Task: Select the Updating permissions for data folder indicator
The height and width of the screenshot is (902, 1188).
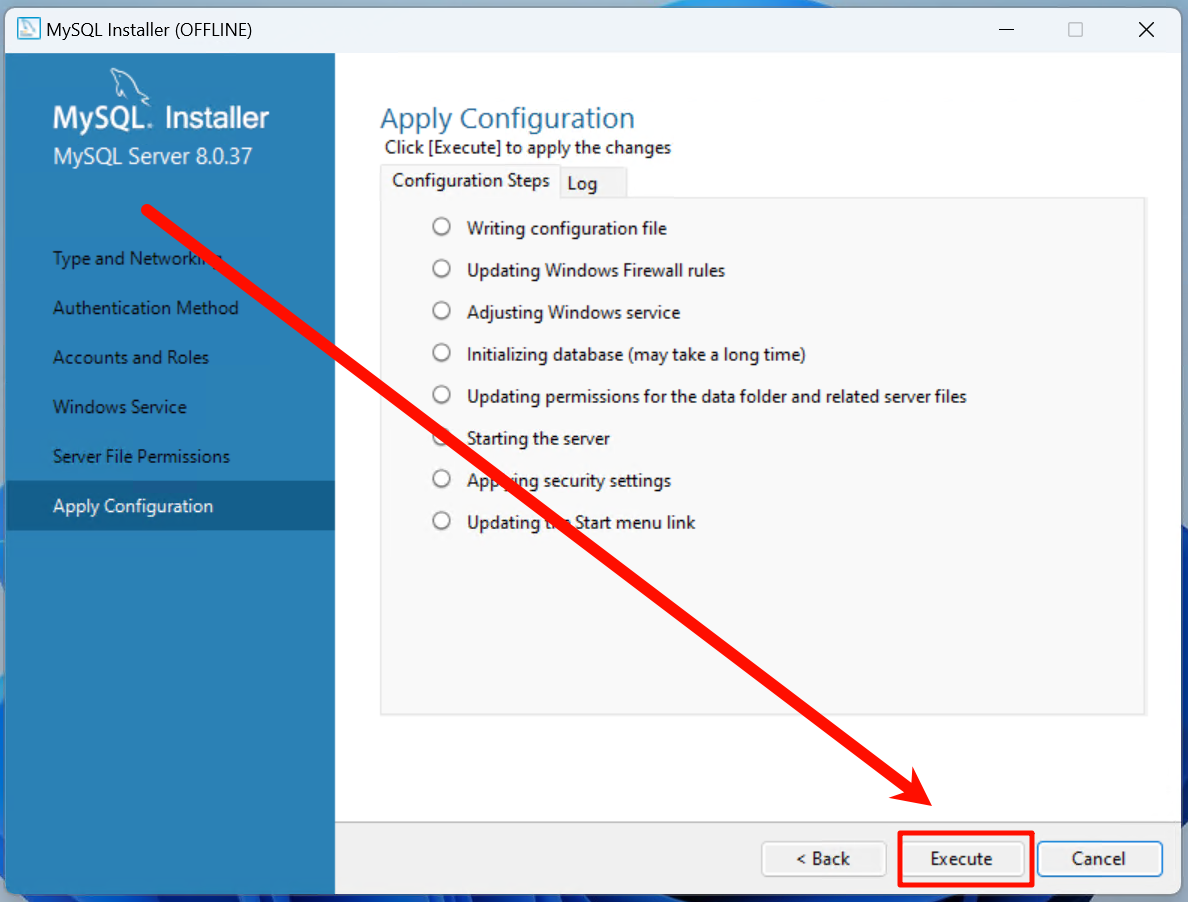Action: pyautogui.click(x=441, y=395)
